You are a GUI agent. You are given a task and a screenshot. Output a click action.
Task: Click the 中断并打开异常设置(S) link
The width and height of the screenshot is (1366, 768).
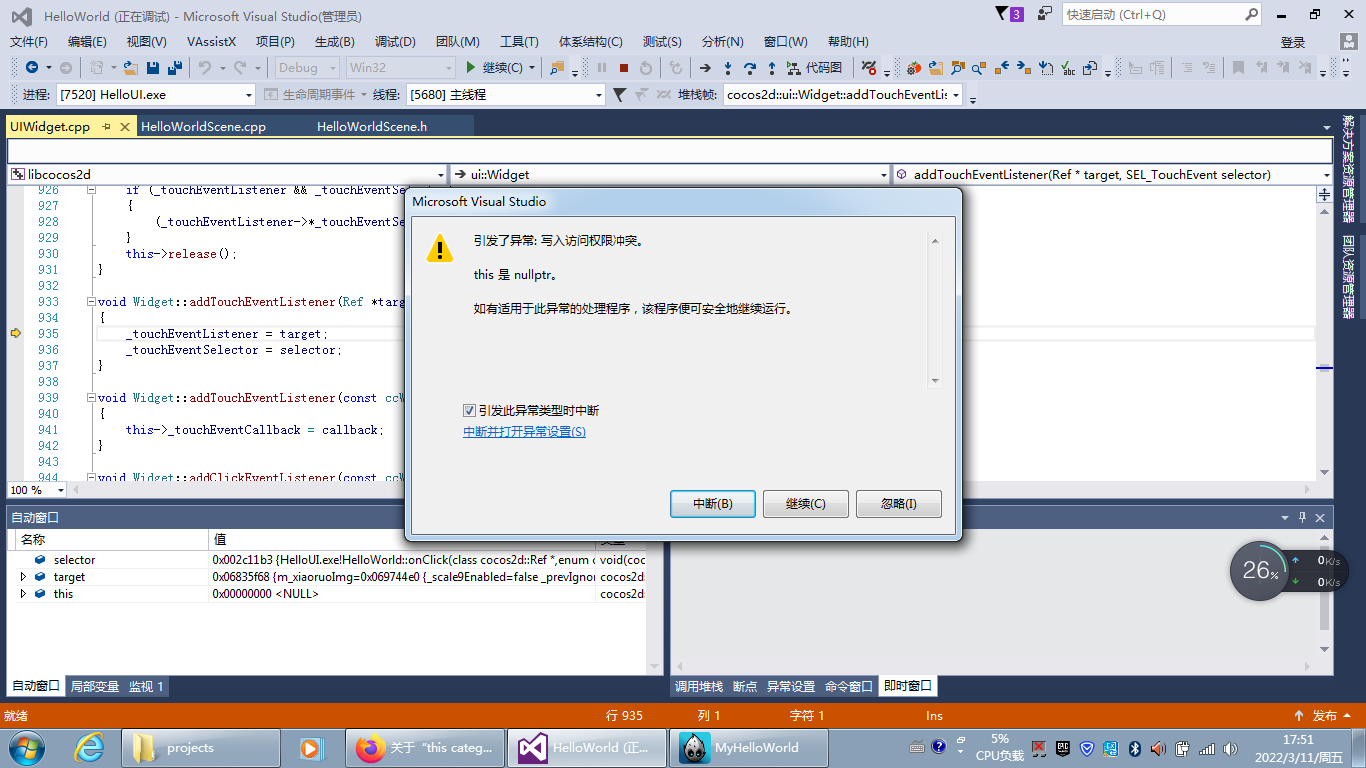[x=524, y=432]
